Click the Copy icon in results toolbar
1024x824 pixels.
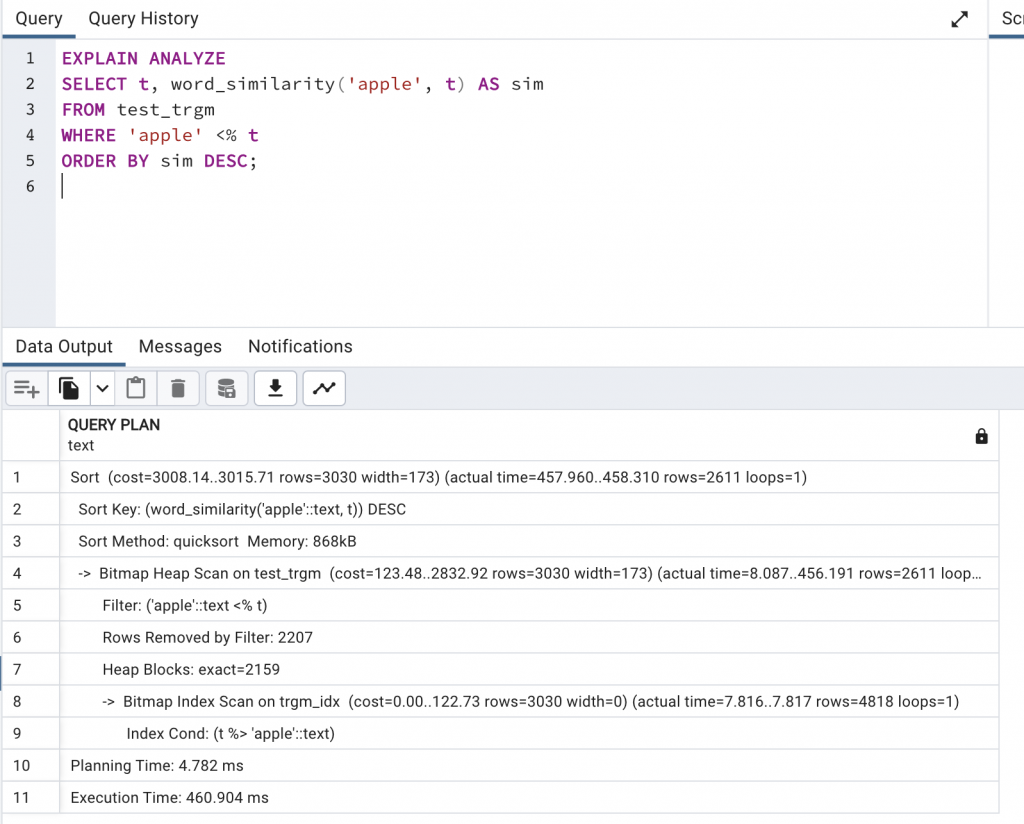click(69, 388)
